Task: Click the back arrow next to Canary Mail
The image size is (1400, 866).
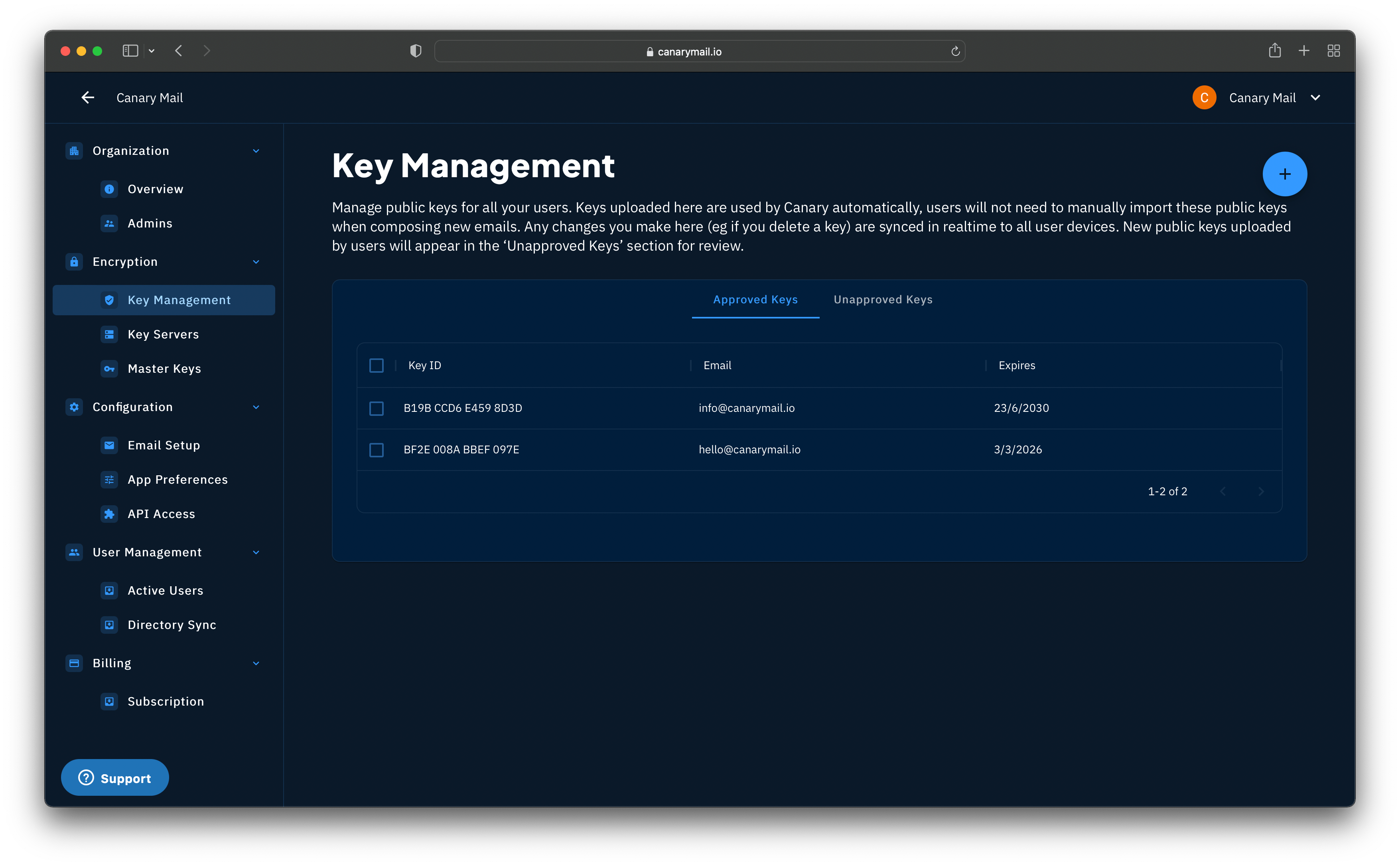Action: pyautogui.click(x=88, y=97)
